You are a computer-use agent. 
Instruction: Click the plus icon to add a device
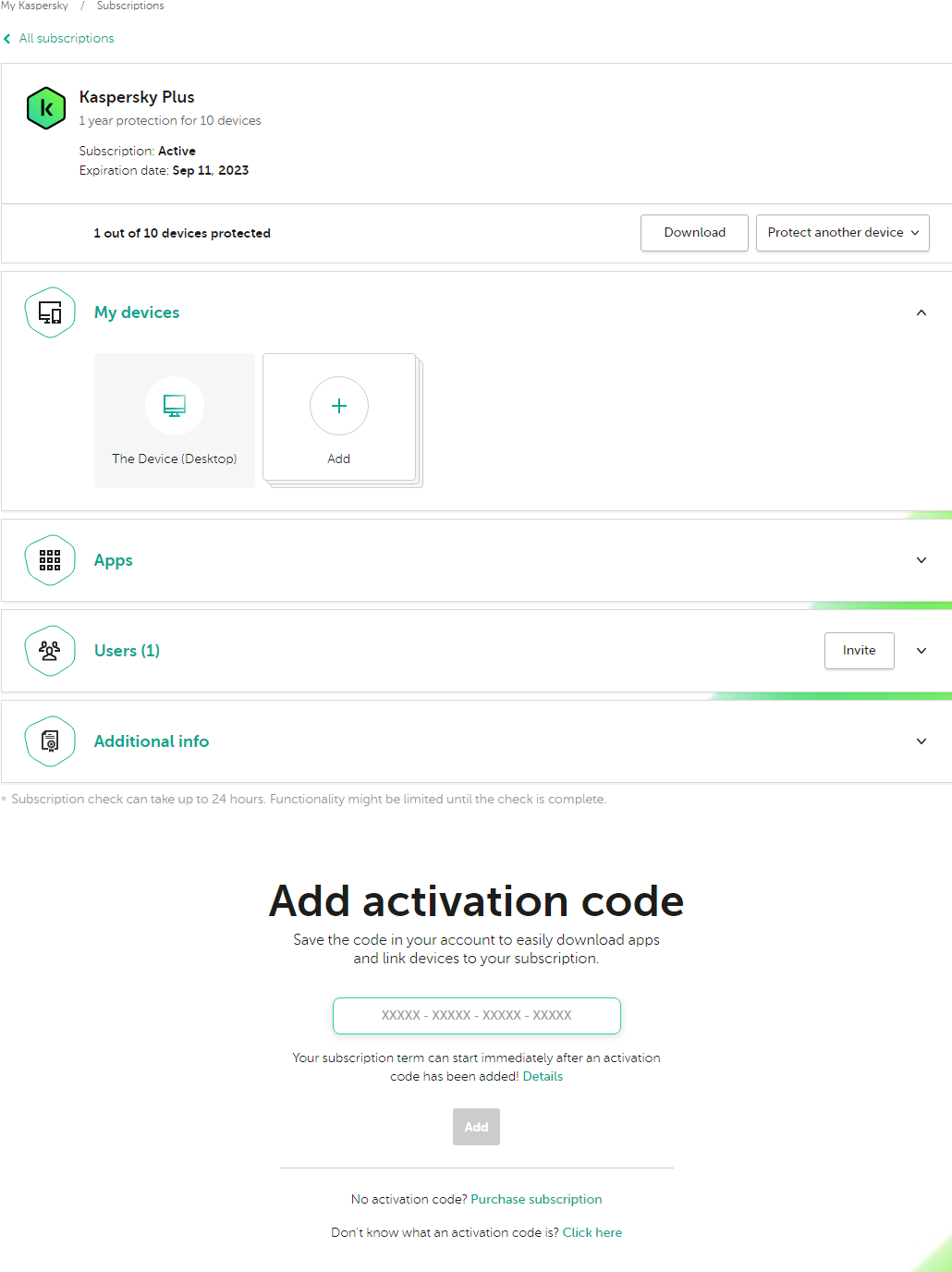(x=338, y=406)
